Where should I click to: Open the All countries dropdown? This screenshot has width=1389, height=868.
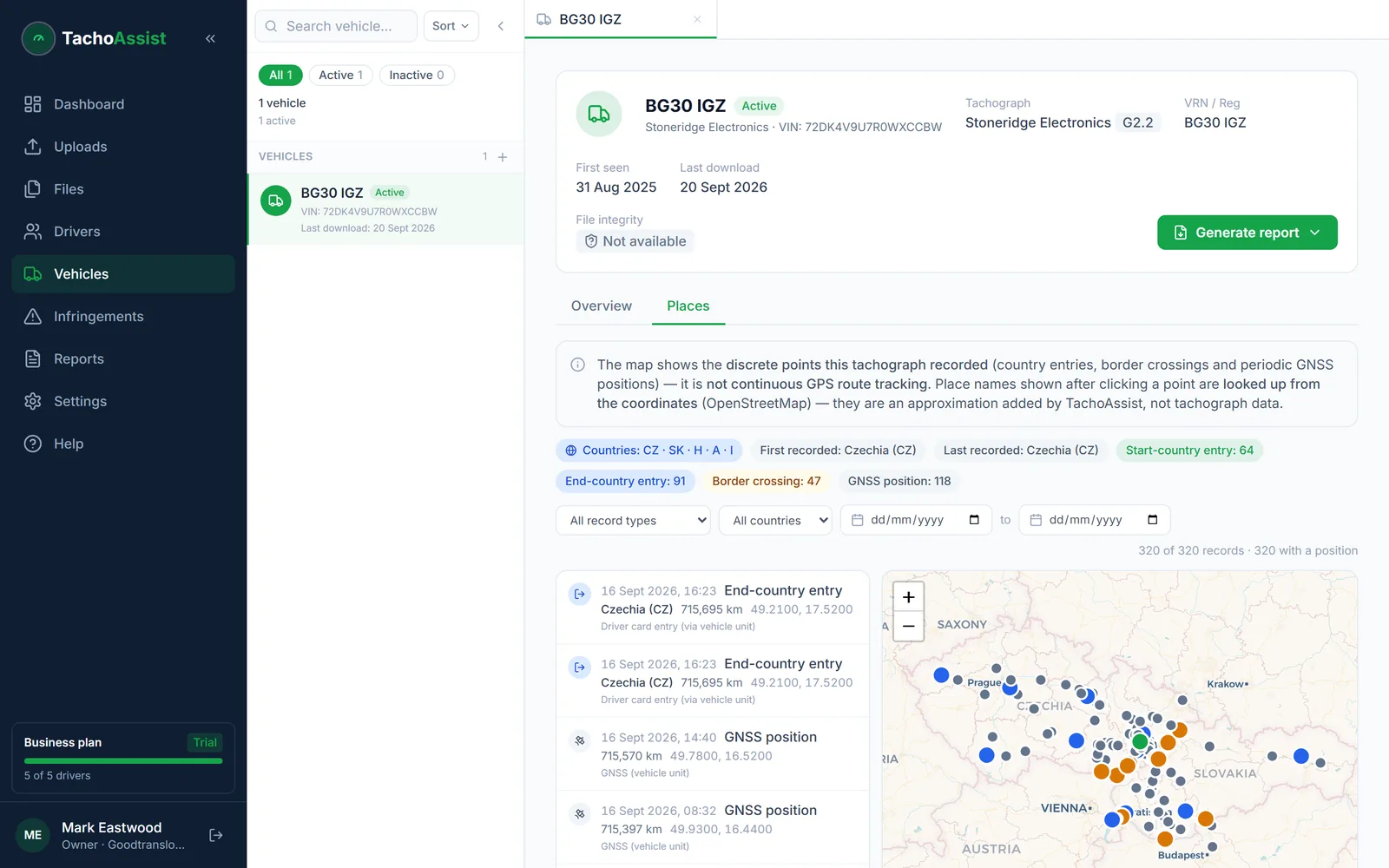(x=775, y=521)
